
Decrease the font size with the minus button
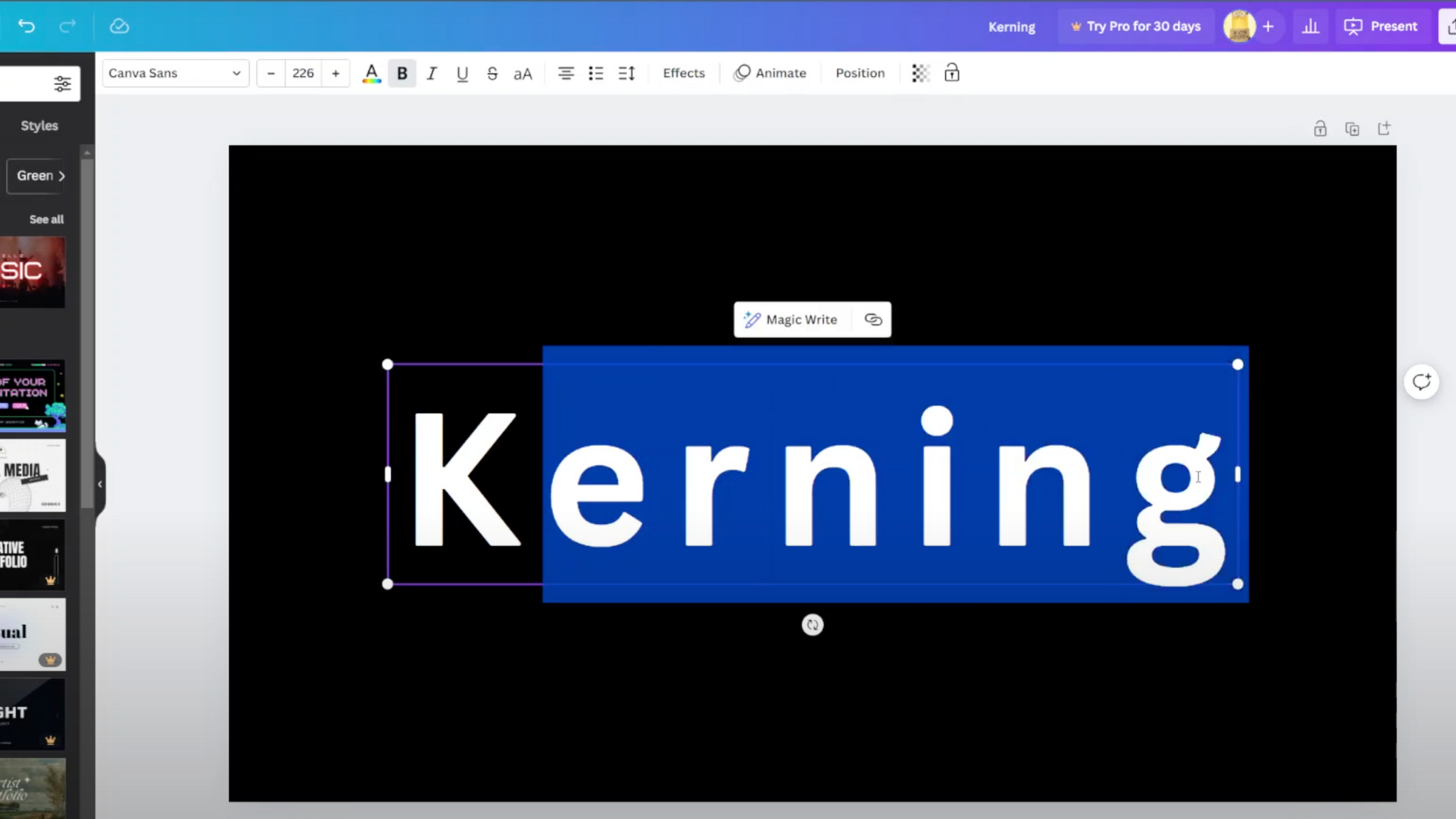(271, 73)
